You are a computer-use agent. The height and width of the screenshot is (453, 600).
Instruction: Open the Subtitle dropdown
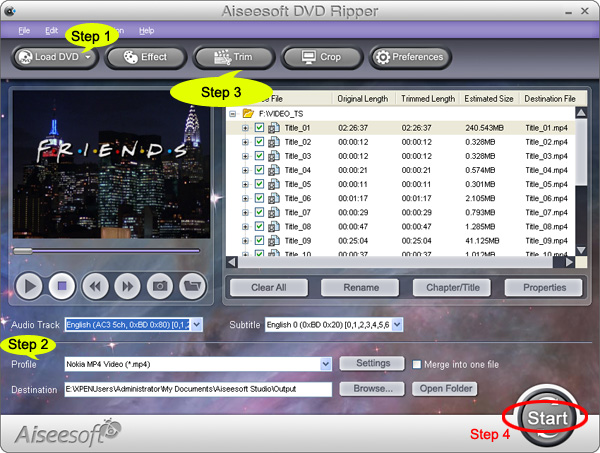397,325
